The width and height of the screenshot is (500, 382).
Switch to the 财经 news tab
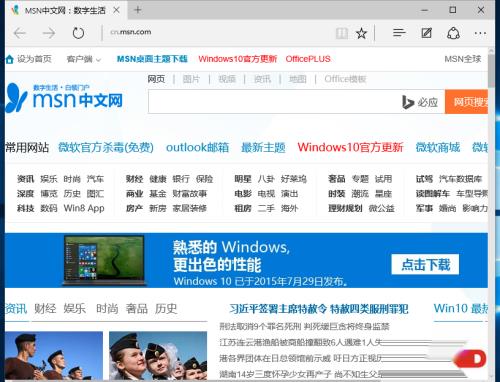[x=45, y=308]
